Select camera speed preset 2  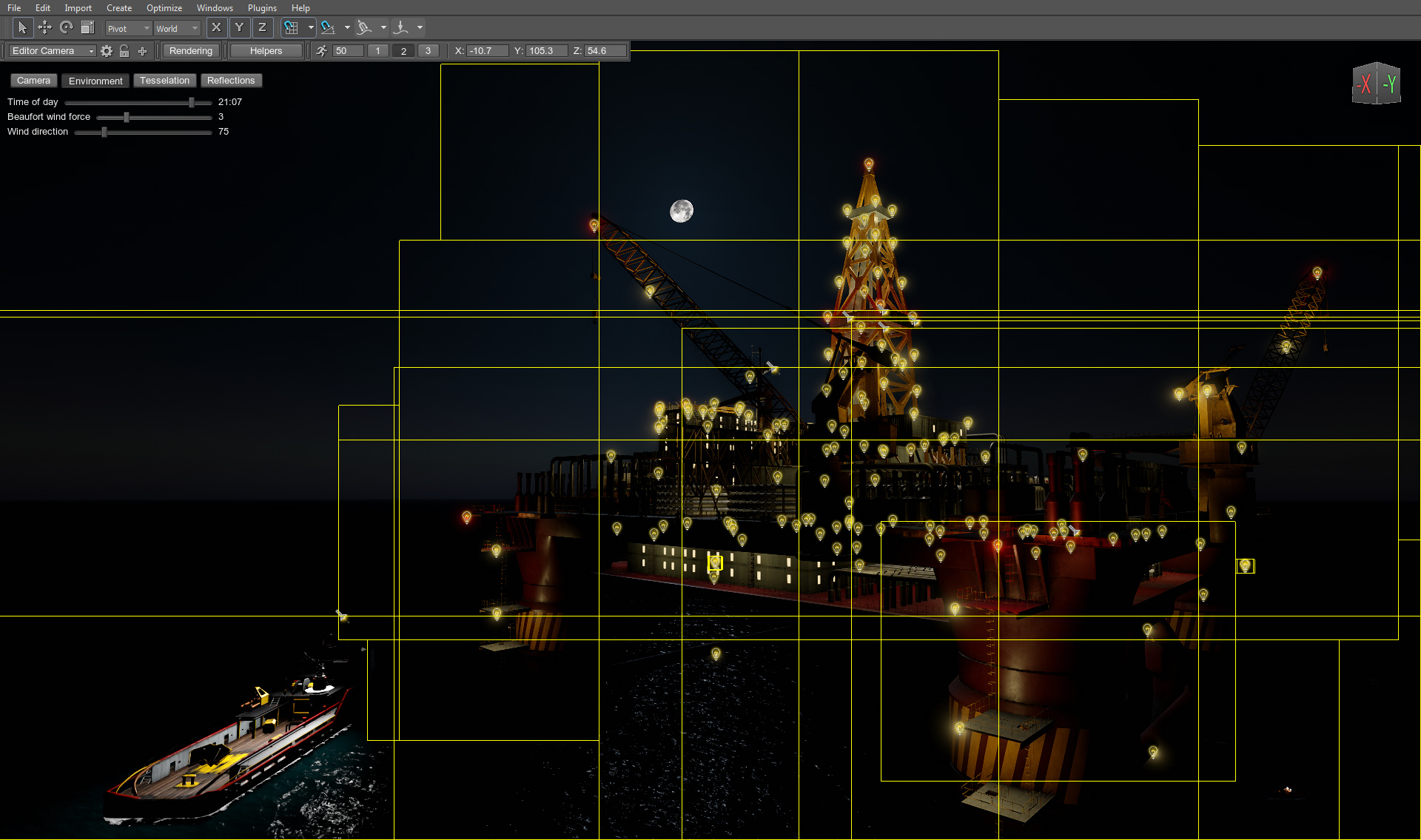point(403,51)
